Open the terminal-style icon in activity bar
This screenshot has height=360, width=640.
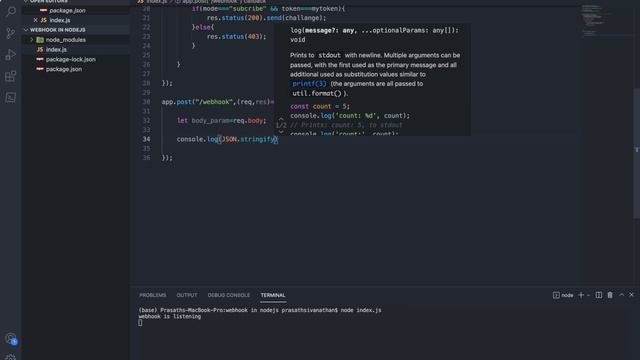tap(11, 98)
